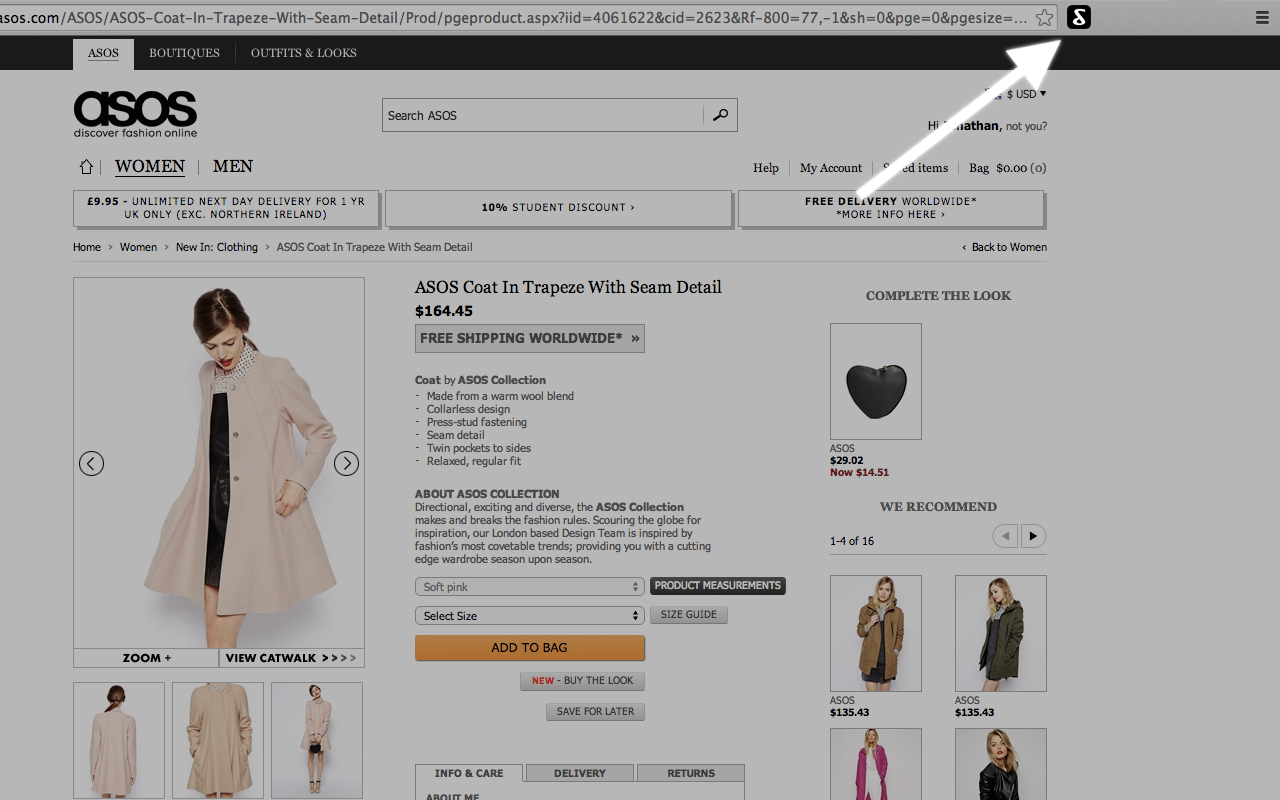
Task: Click the browser address bar URL
Action: click(x=514, y=18)
